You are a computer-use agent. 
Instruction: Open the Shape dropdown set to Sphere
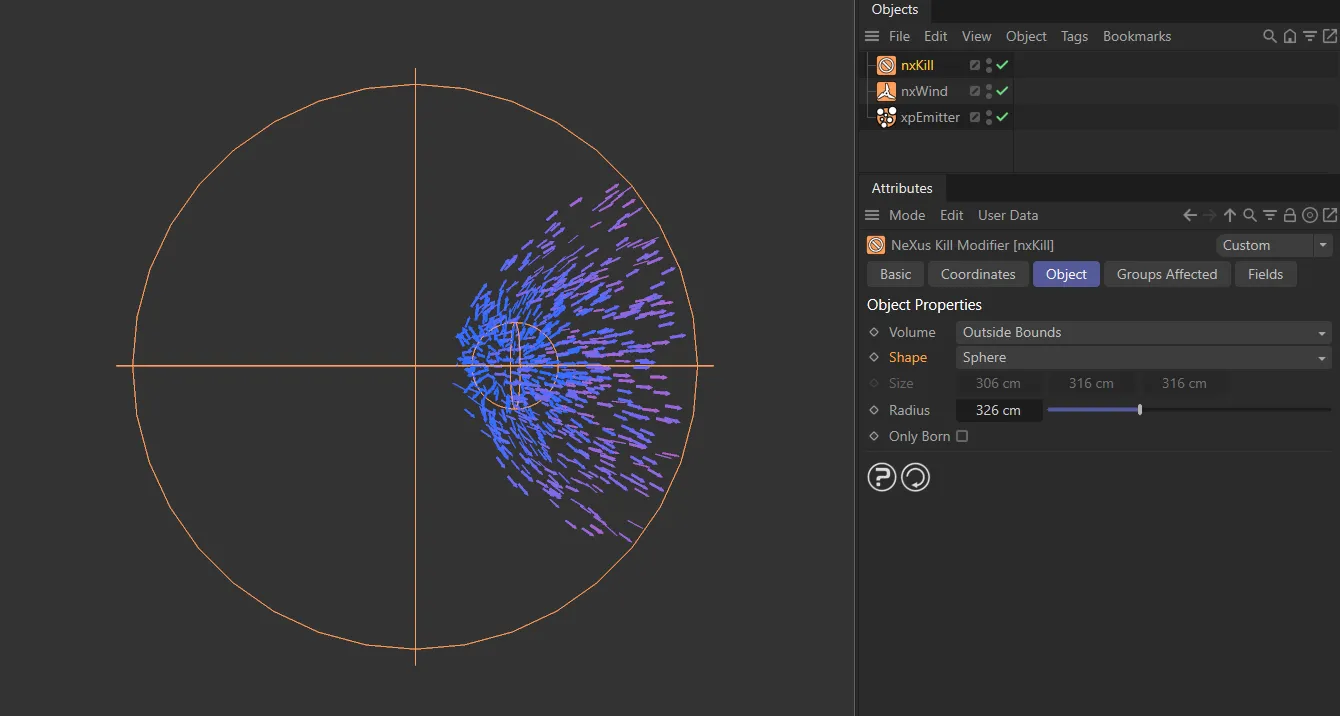1143,357
